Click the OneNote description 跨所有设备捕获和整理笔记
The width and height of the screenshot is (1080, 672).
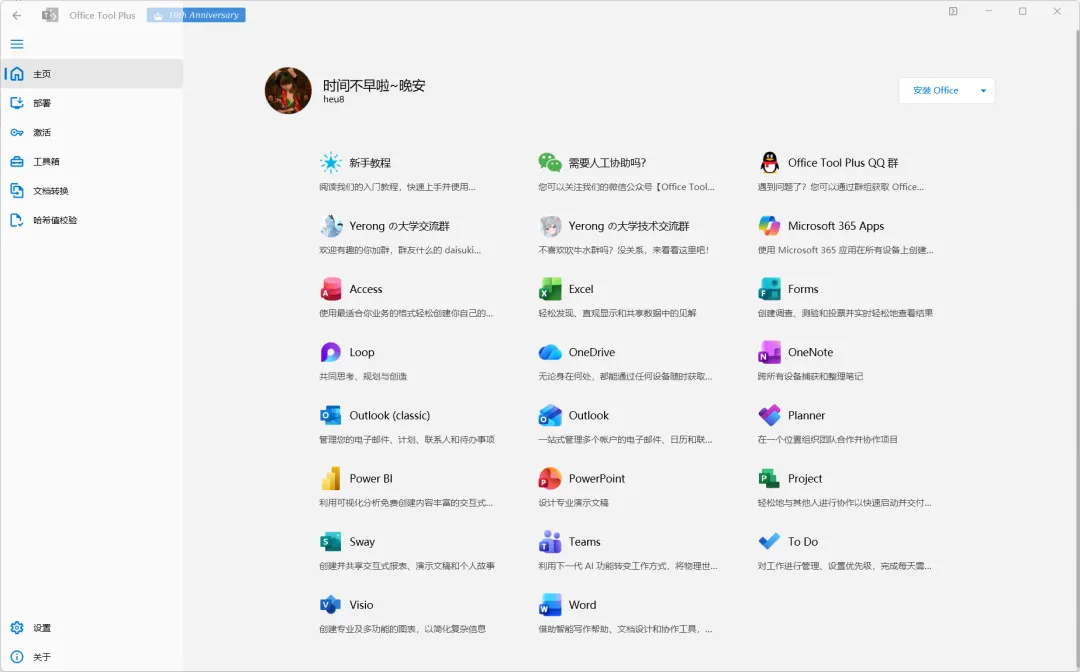(x=810, y=377)
